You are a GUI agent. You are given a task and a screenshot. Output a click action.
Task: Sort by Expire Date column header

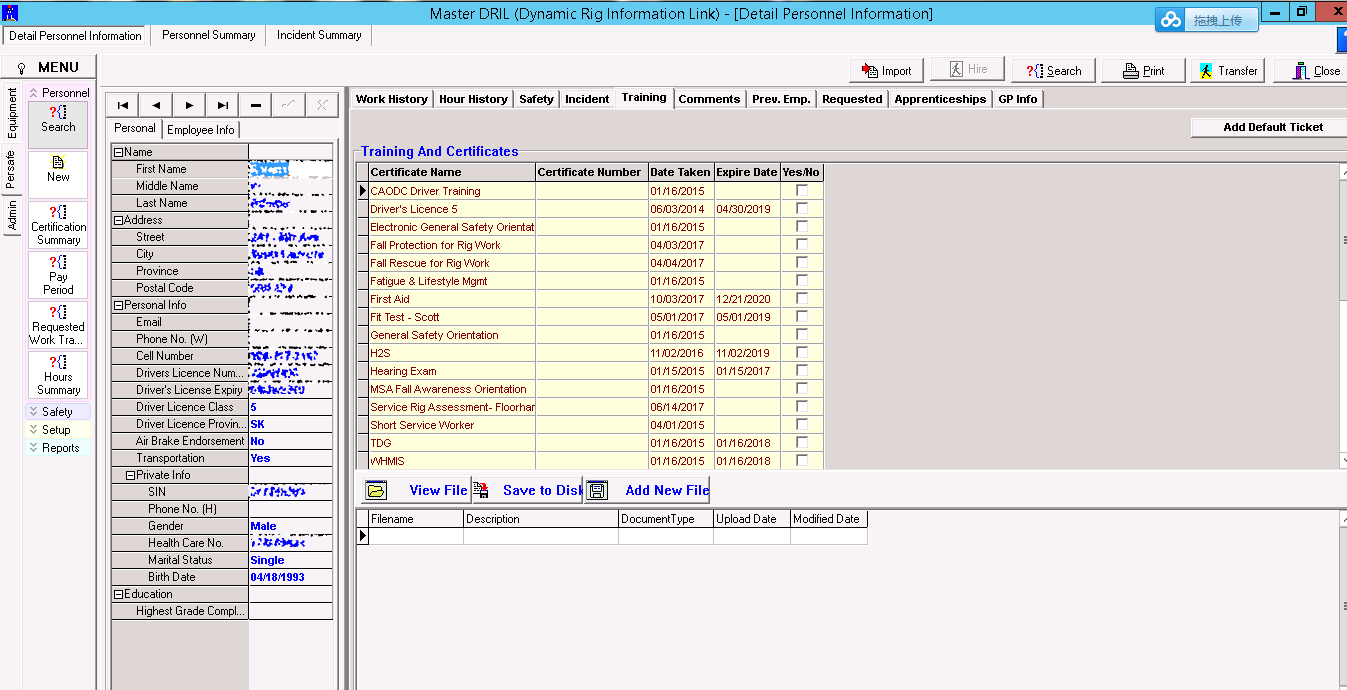click(747, 172)
